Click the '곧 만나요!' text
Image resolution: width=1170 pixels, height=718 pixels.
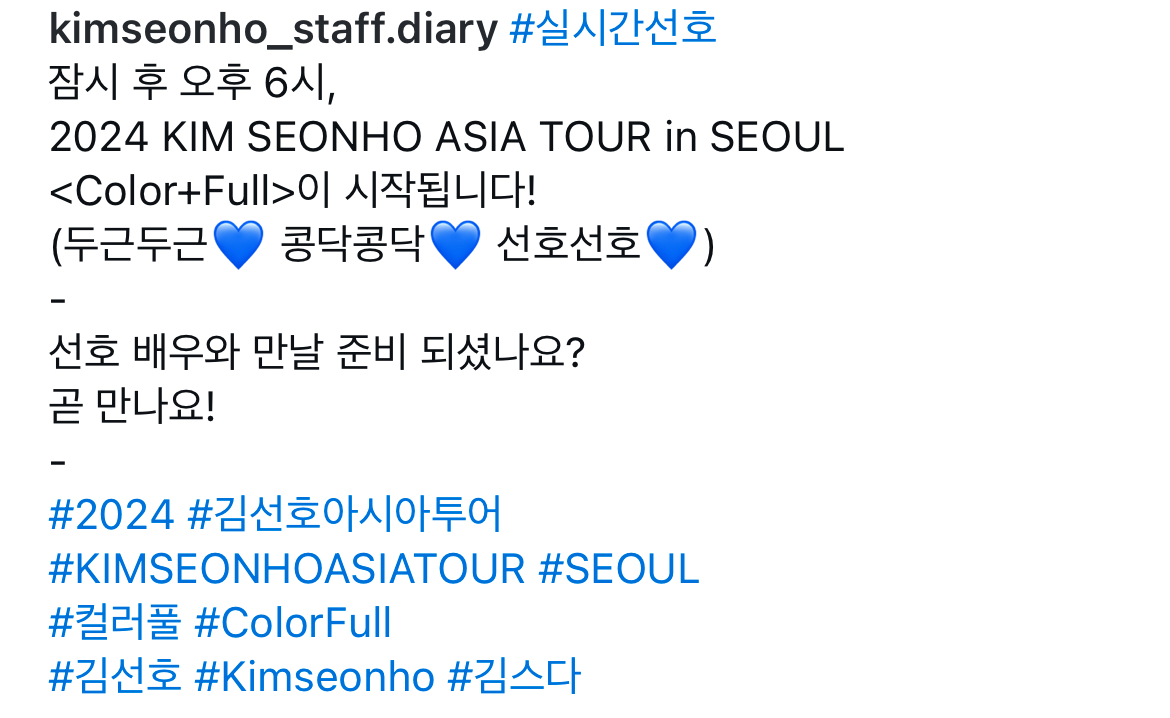point(131,408)
